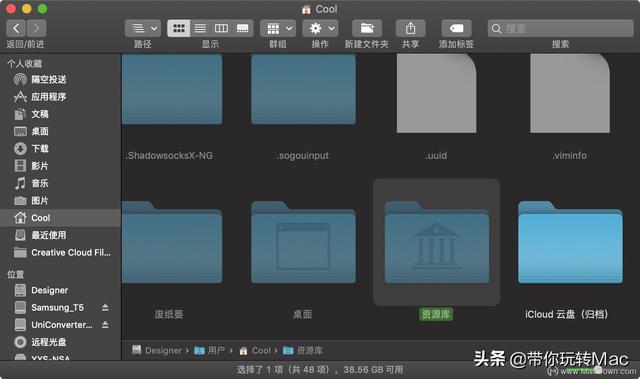Select the Desktop (桌面) folder icon
This screenshot has width=640, height=379.
303,242
